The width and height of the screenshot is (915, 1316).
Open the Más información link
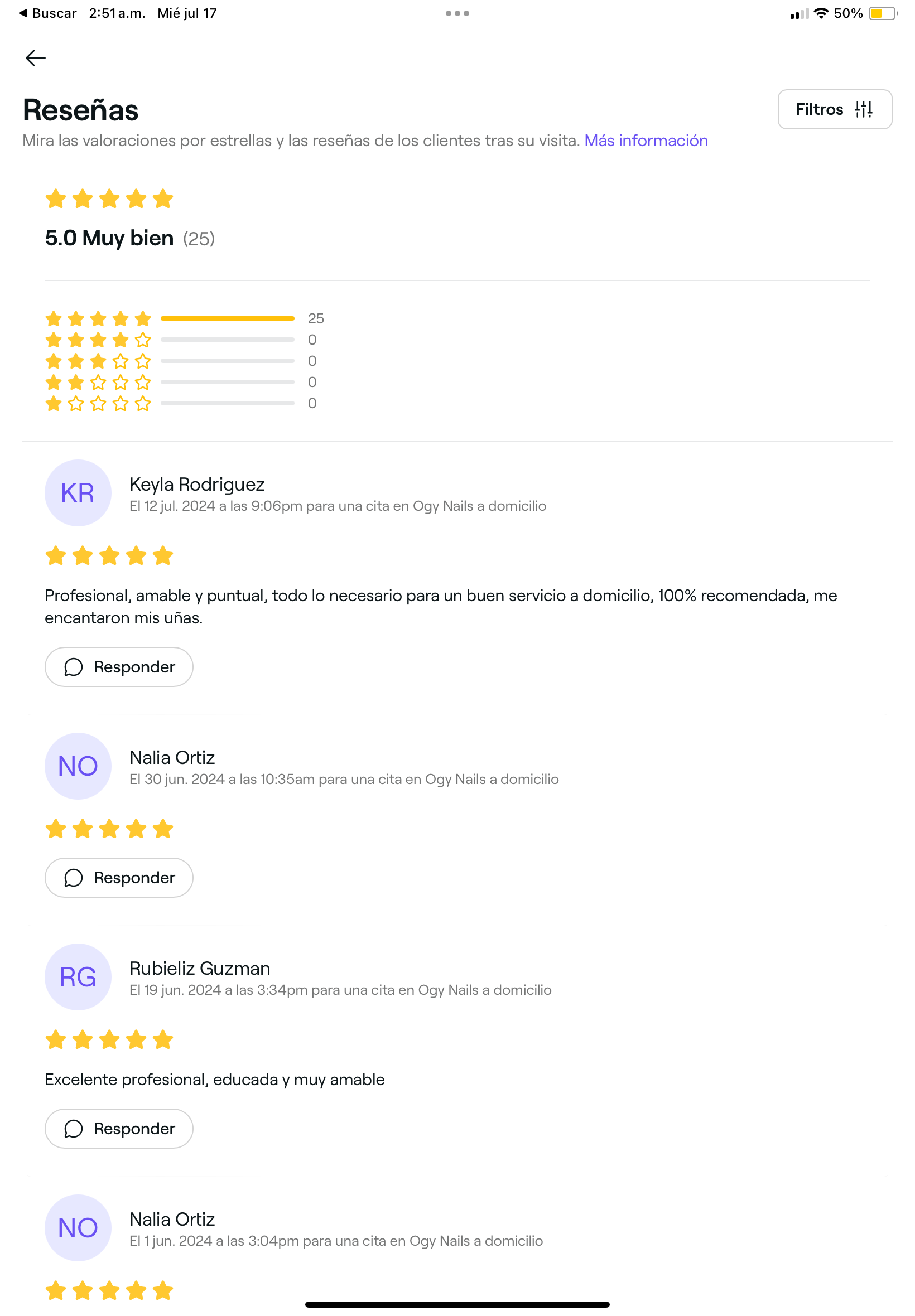coord(646,141)
